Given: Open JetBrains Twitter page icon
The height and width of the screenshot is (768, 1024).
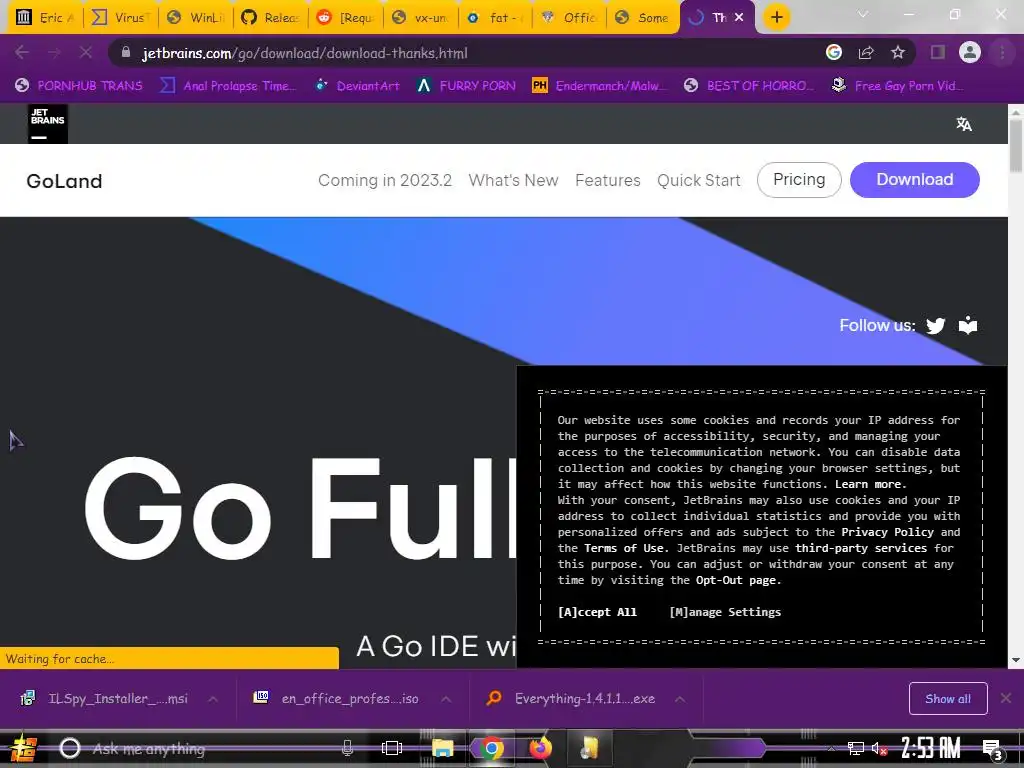Looking at the screenshot, I should tap(936, 325).
